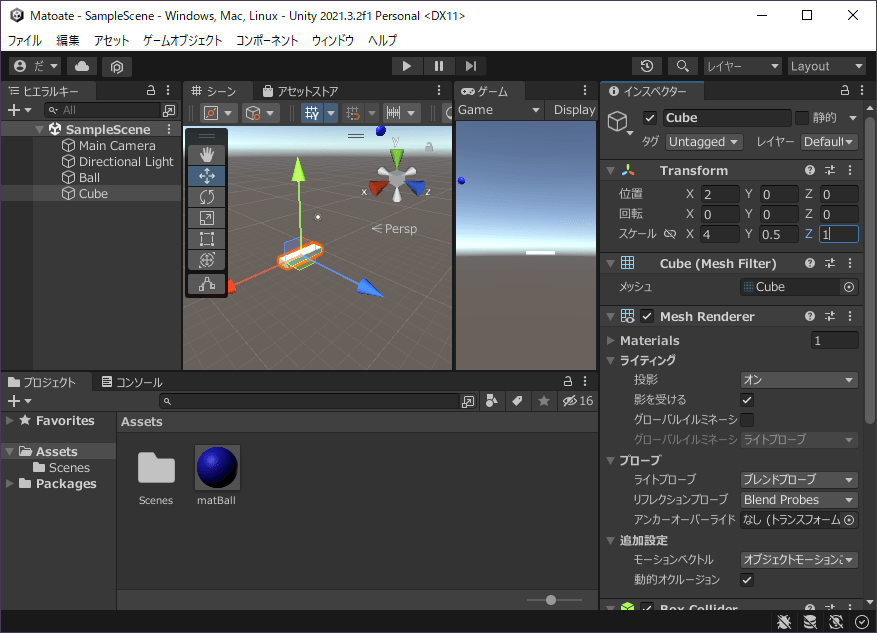Toggle Mesh Renderer enabled checkbox

tap(647, 316)
